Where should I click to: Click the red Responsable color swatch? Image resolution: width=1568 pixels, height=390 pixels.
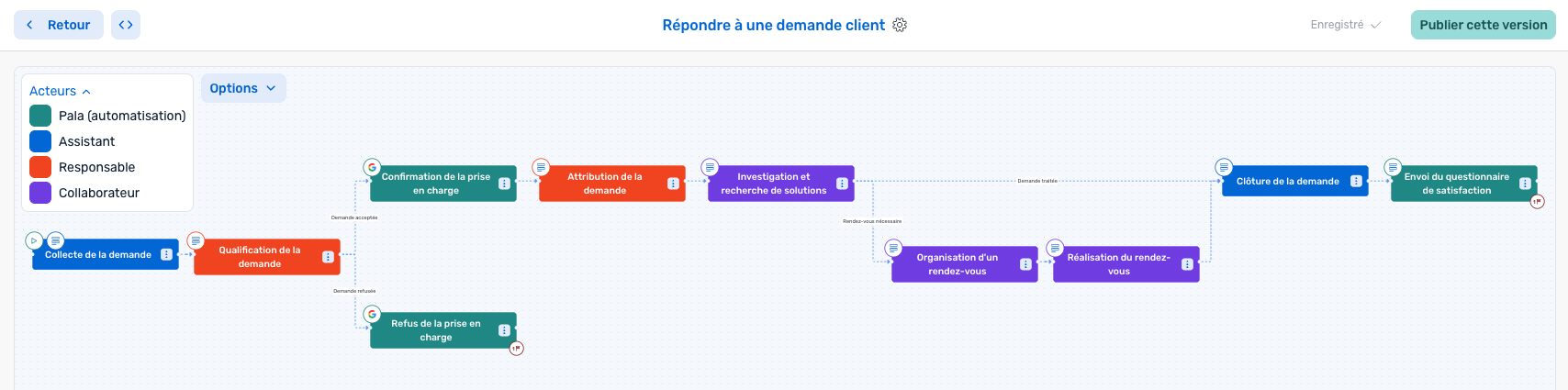click(40, 167)
